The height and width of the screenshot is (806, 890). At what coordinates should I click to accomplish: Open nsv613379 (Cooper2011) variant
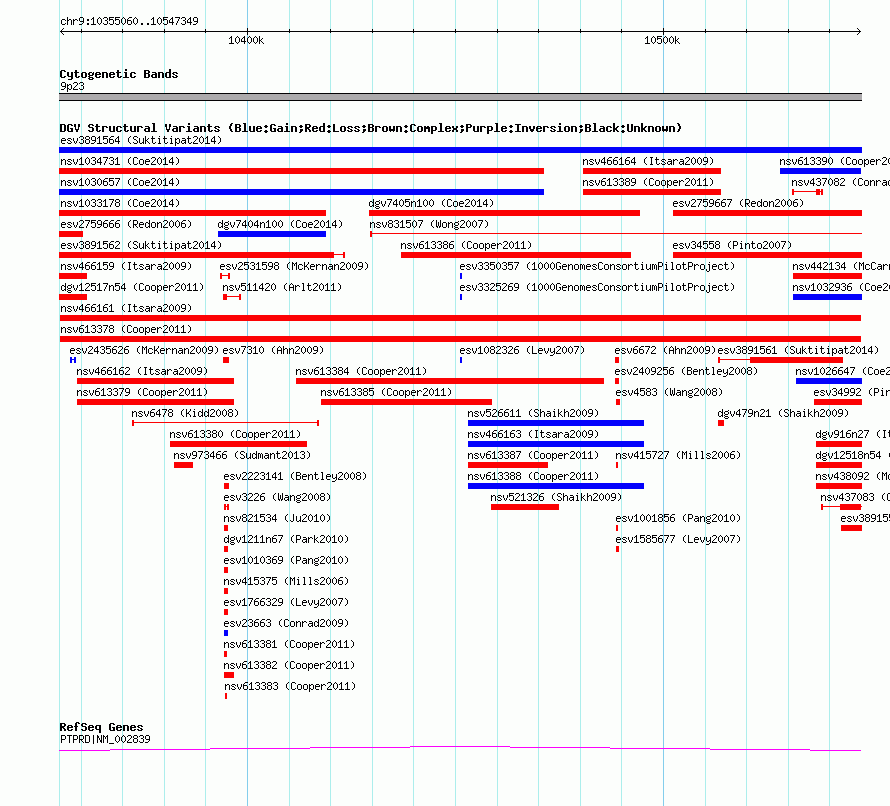[142, 392]
